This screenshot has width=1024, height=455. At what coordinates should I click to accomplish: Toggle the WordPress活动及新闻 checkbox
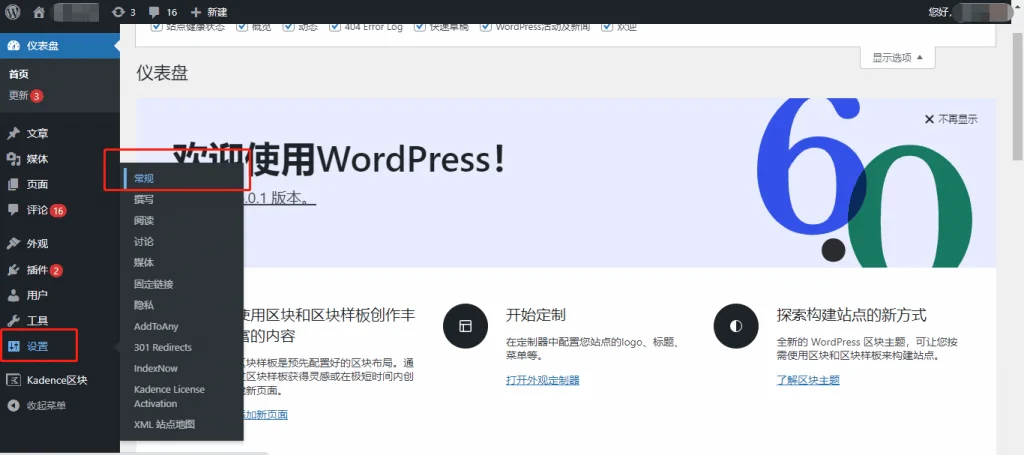coord(485,27)
